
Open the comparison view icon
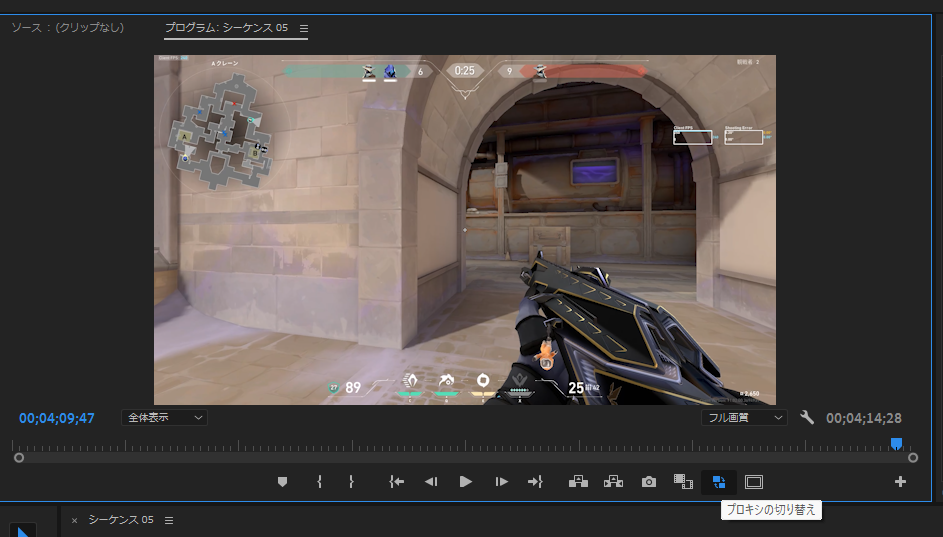tap(683, 482)
